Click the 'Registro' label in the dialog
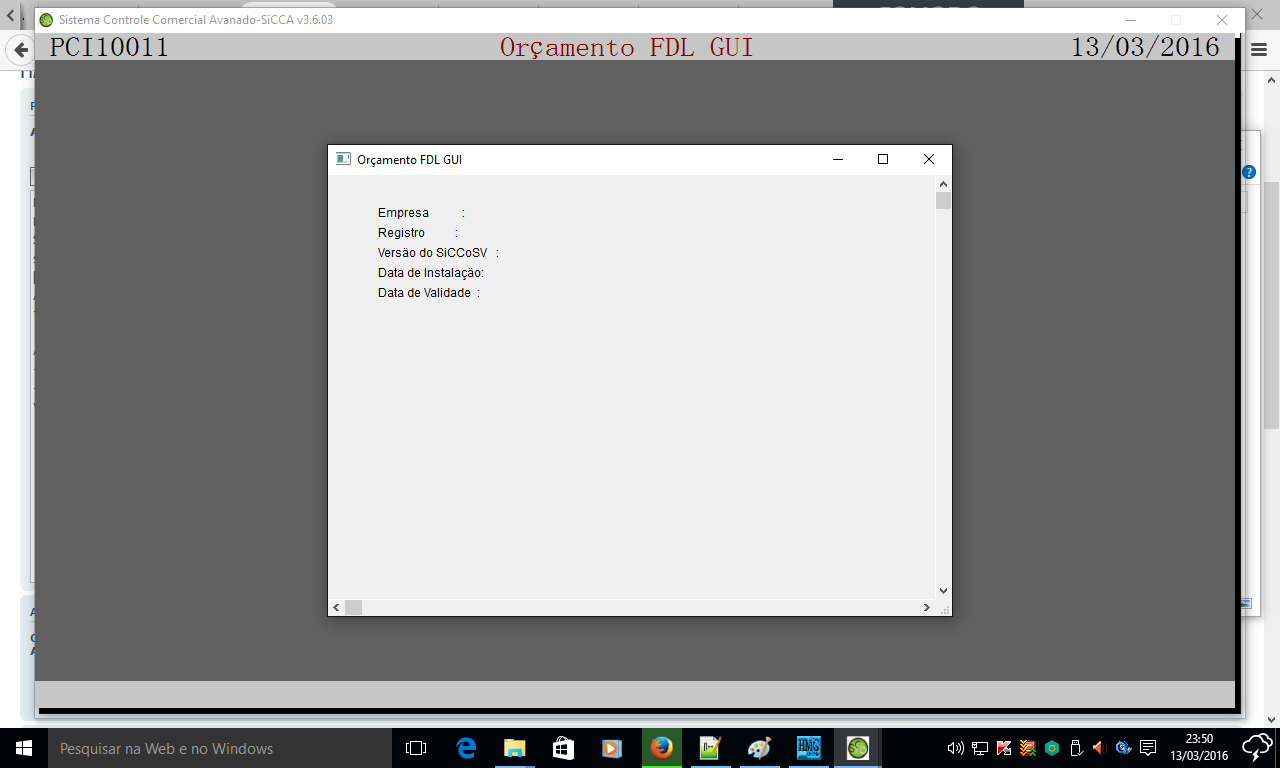Screen dimensions: 1280x768 (x=401, y=233)
